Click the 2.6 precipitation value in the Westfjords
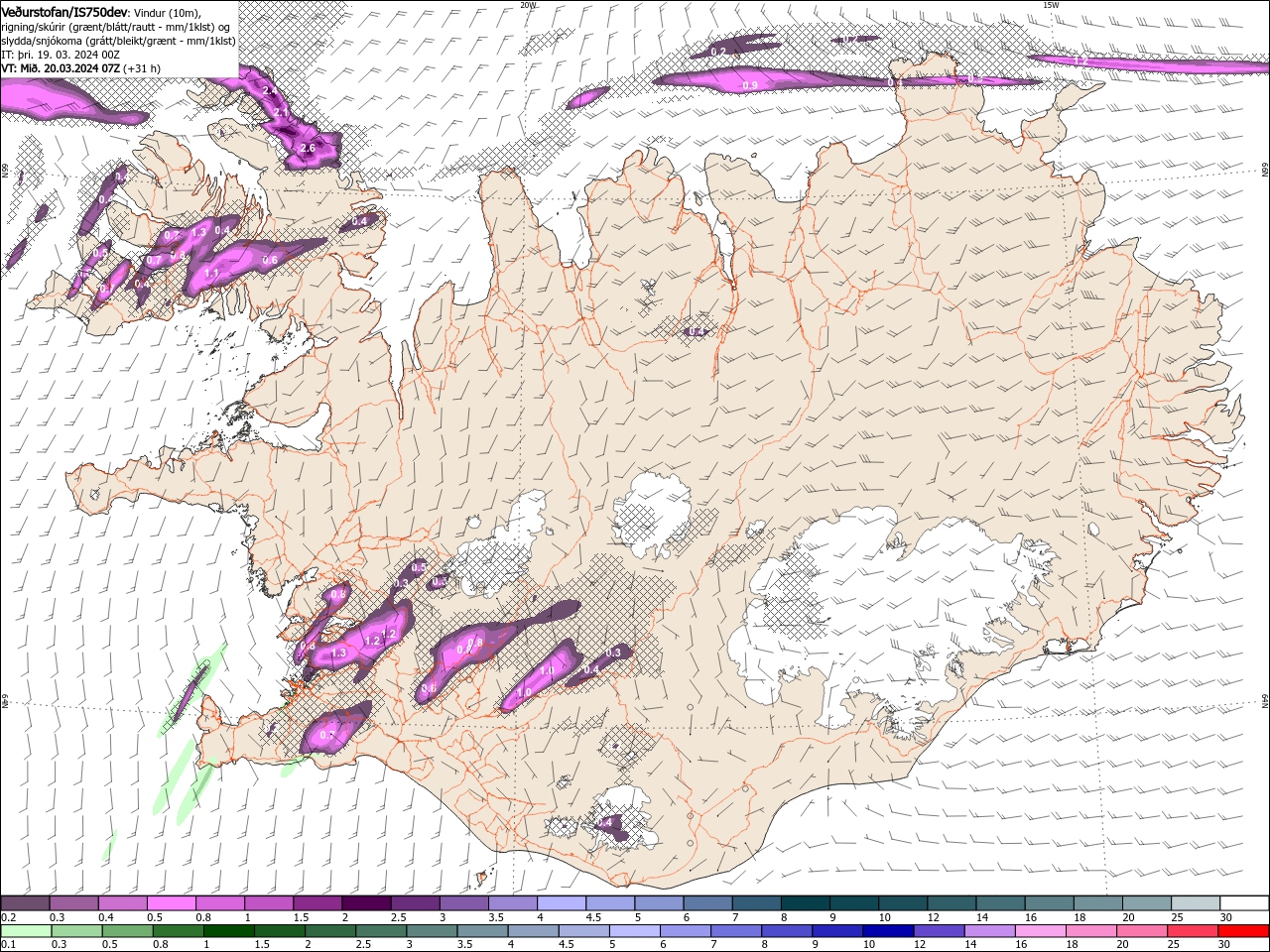 307,149
